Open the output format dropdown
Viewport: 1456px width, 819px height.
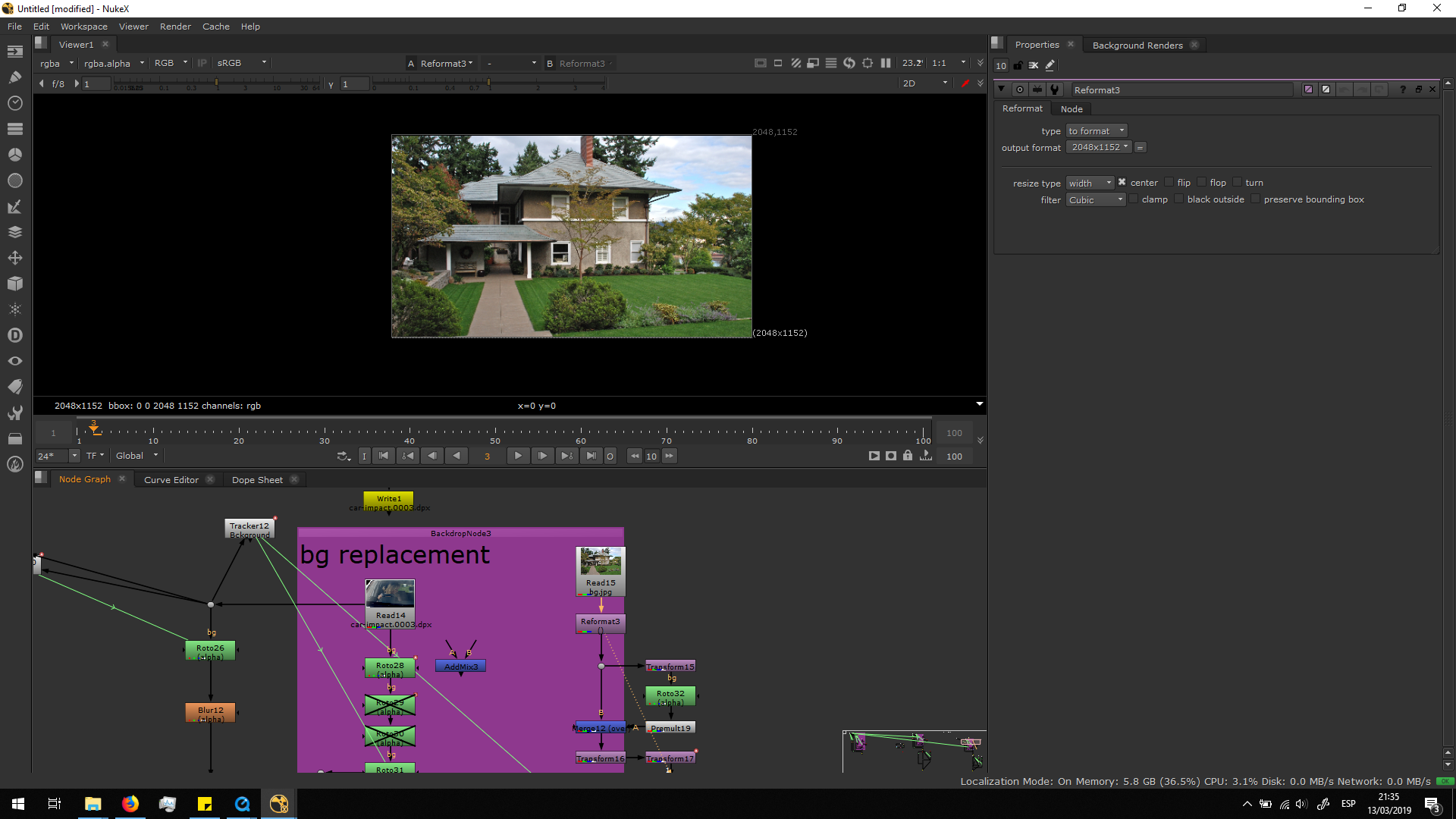click(x=1099, y=147)
